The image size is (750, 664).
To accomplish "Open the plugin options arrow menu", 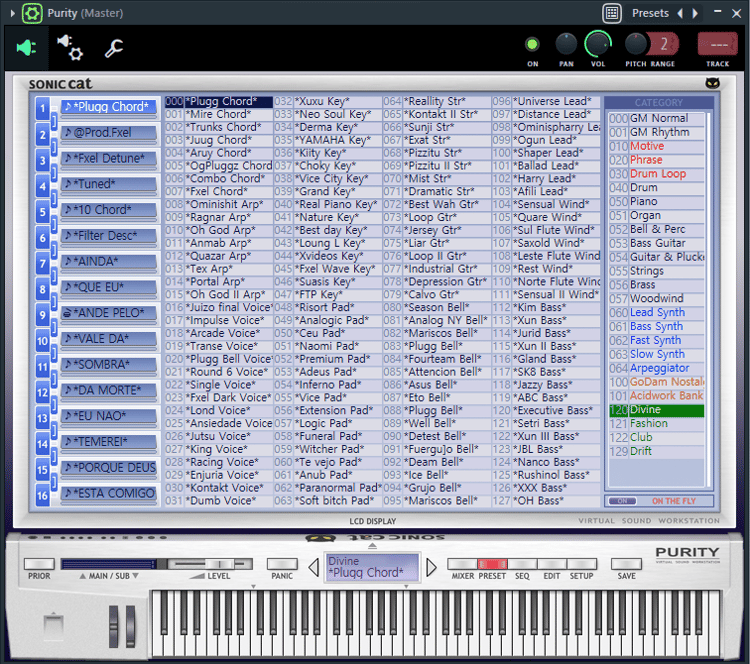I will (12, 13).
